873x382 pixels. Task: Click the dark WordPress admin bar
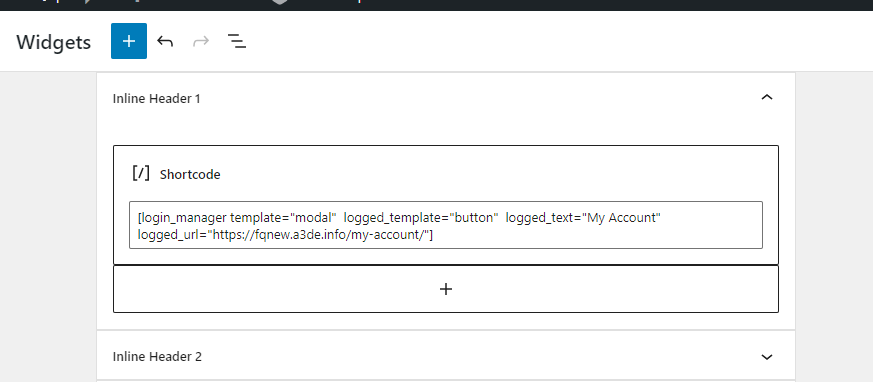(557, 5)
